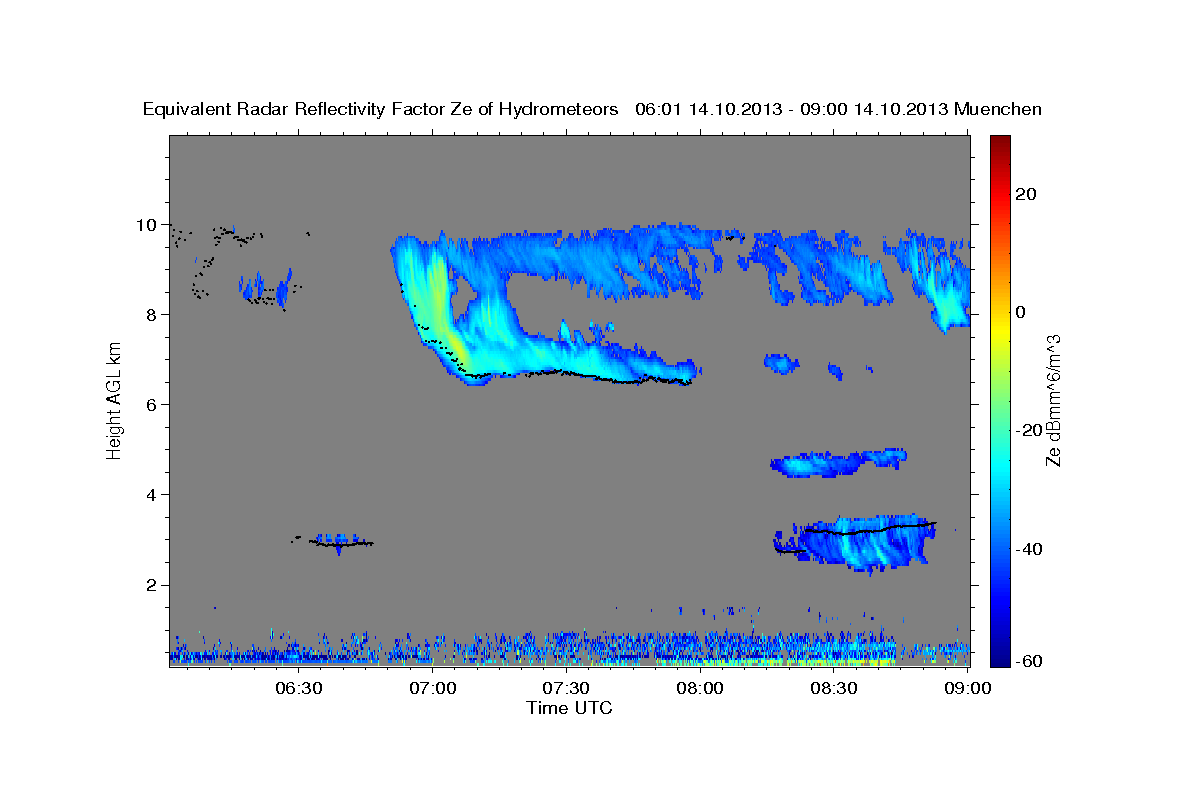Screen dimensions: 1200x800
Task: Click the 'Height AGL km' y-axis label
Action: pyautogui.click(x=115, y=400)
